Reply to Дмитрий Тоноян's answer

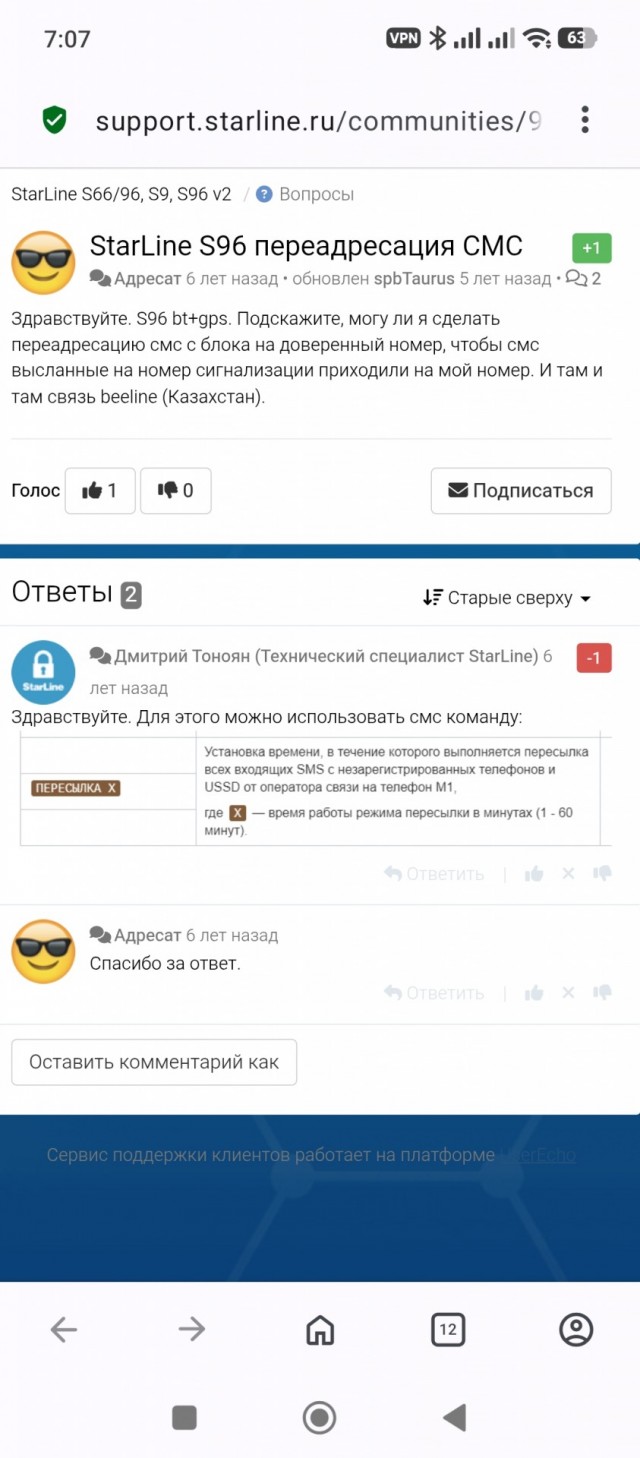[x=434, y=874]
